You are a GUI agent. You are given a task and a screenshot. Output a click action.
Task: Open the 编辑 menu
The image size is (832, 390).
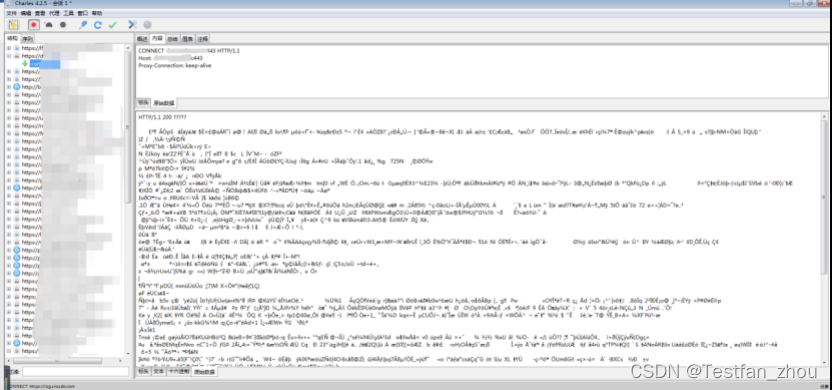(x=25, y=13)
